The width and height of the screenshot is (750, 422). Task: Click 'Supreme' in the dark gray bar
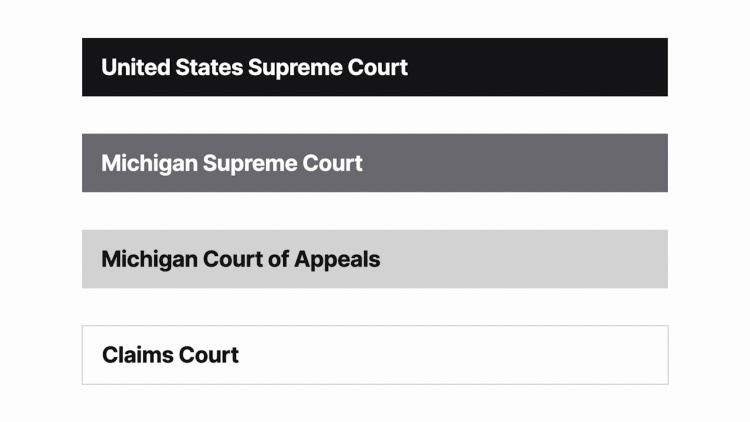pyautogui.click(x=250, y=165)
